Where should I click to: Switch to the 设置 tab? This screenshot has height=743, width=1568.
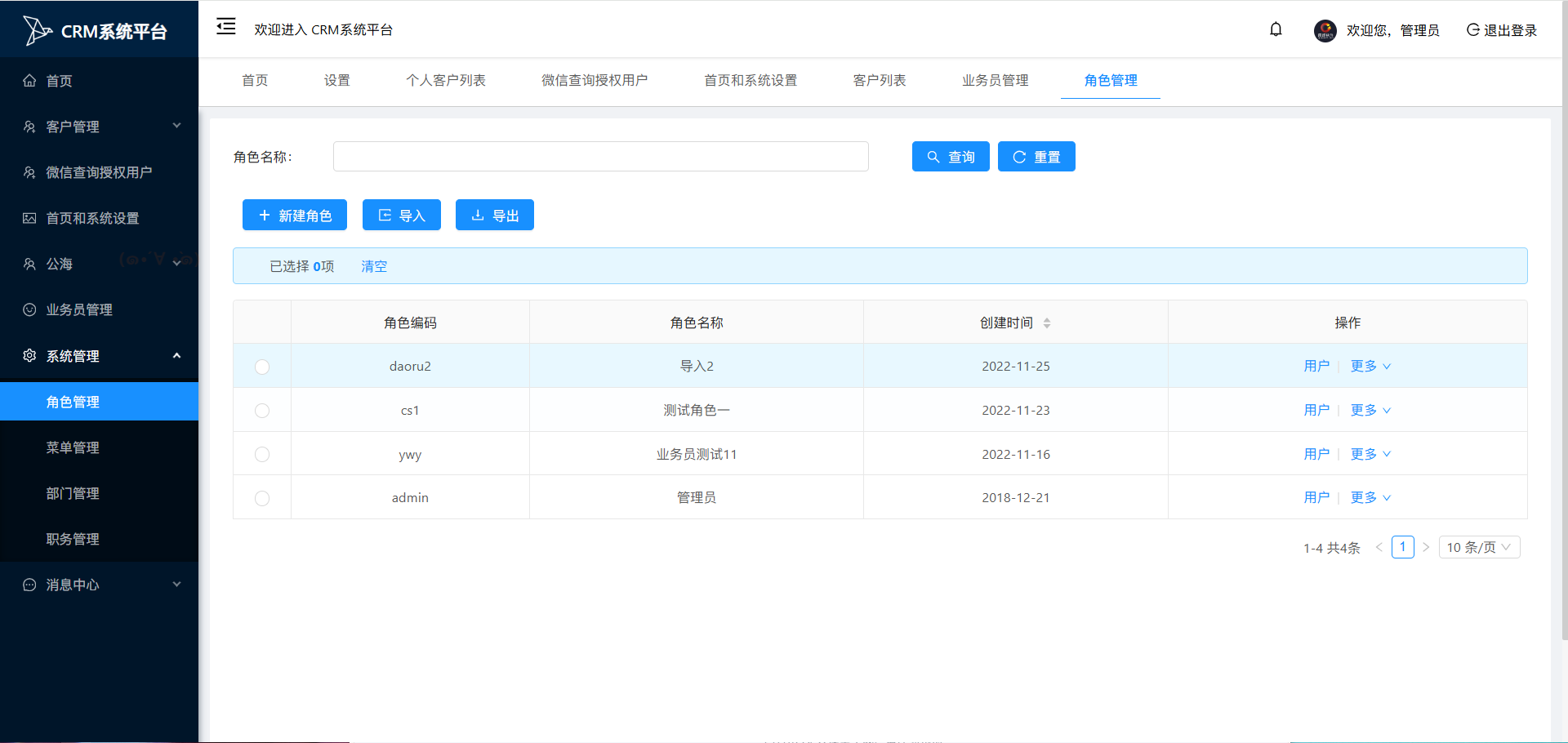tap(336, 80)
